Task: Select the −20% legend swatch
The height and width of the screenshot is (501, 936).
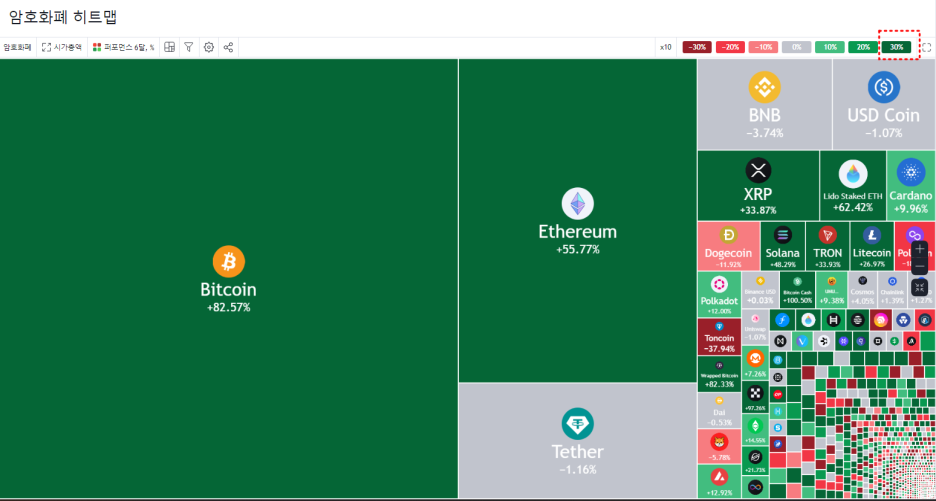Action: click(730, 47)
